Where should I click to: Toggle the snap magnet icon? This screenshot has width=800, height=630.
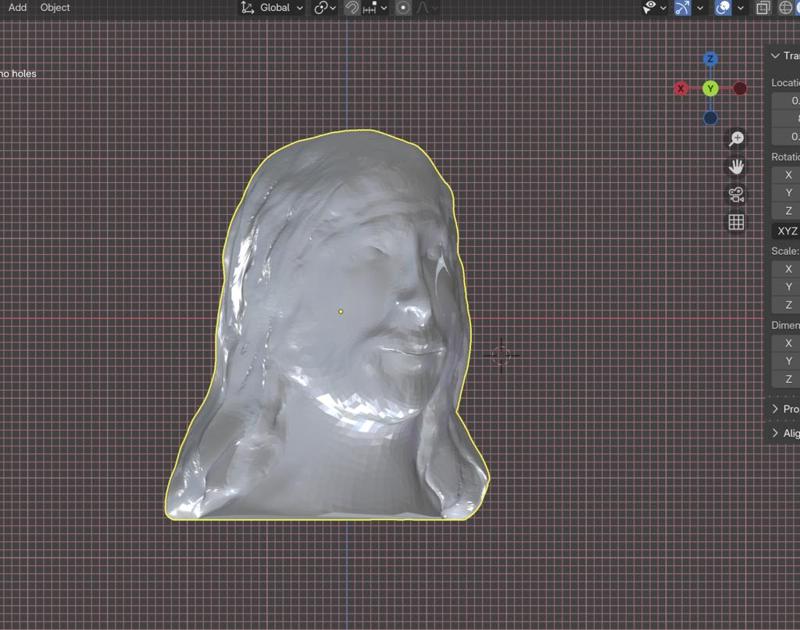point(352,8)
